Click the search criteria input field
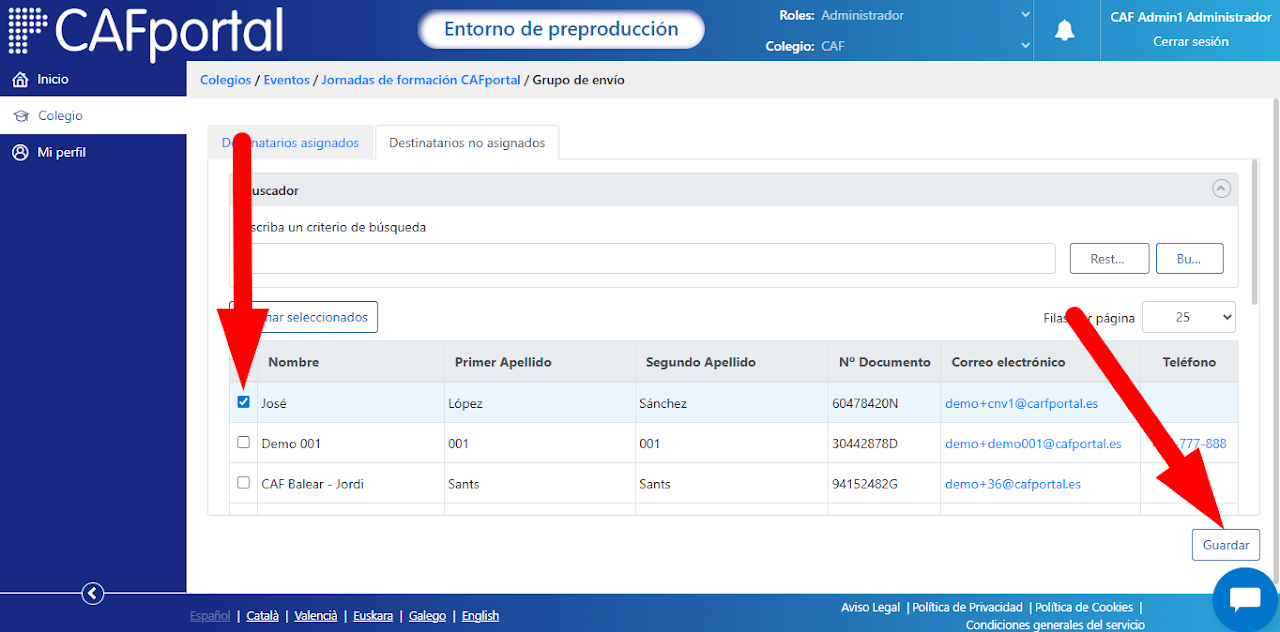The height and width of the screenshot is (632, 1280). [643, 258]
